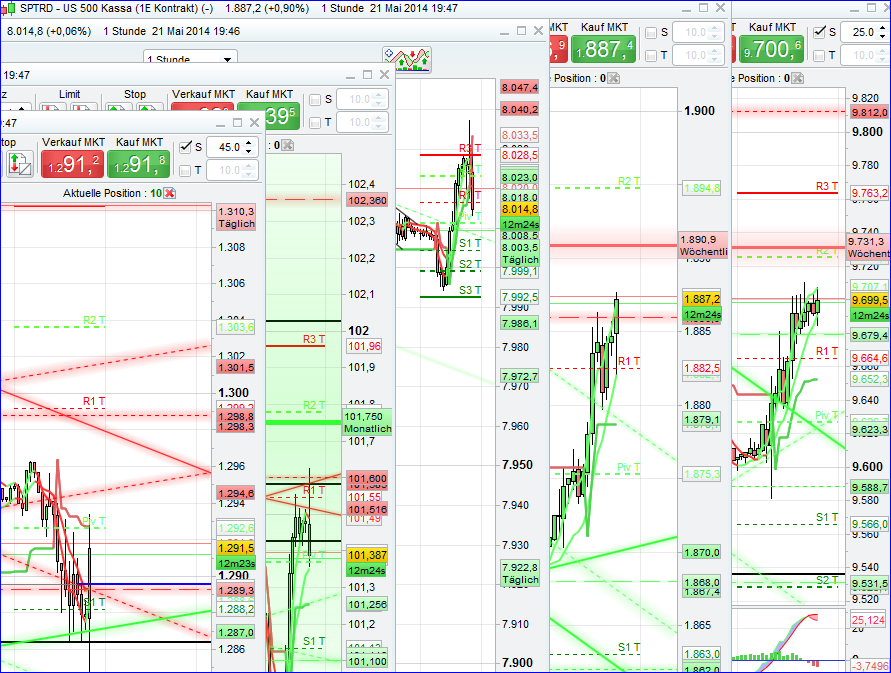Uncheck the S stop checkbox next to 45.0
891x673 pixels.
click(186, 146)
